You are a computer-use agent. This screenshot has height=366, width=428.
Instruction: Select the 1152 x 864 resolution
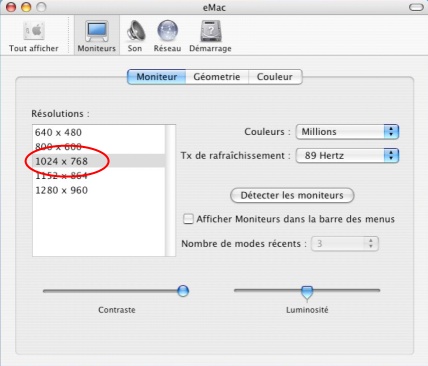point(99,175)
